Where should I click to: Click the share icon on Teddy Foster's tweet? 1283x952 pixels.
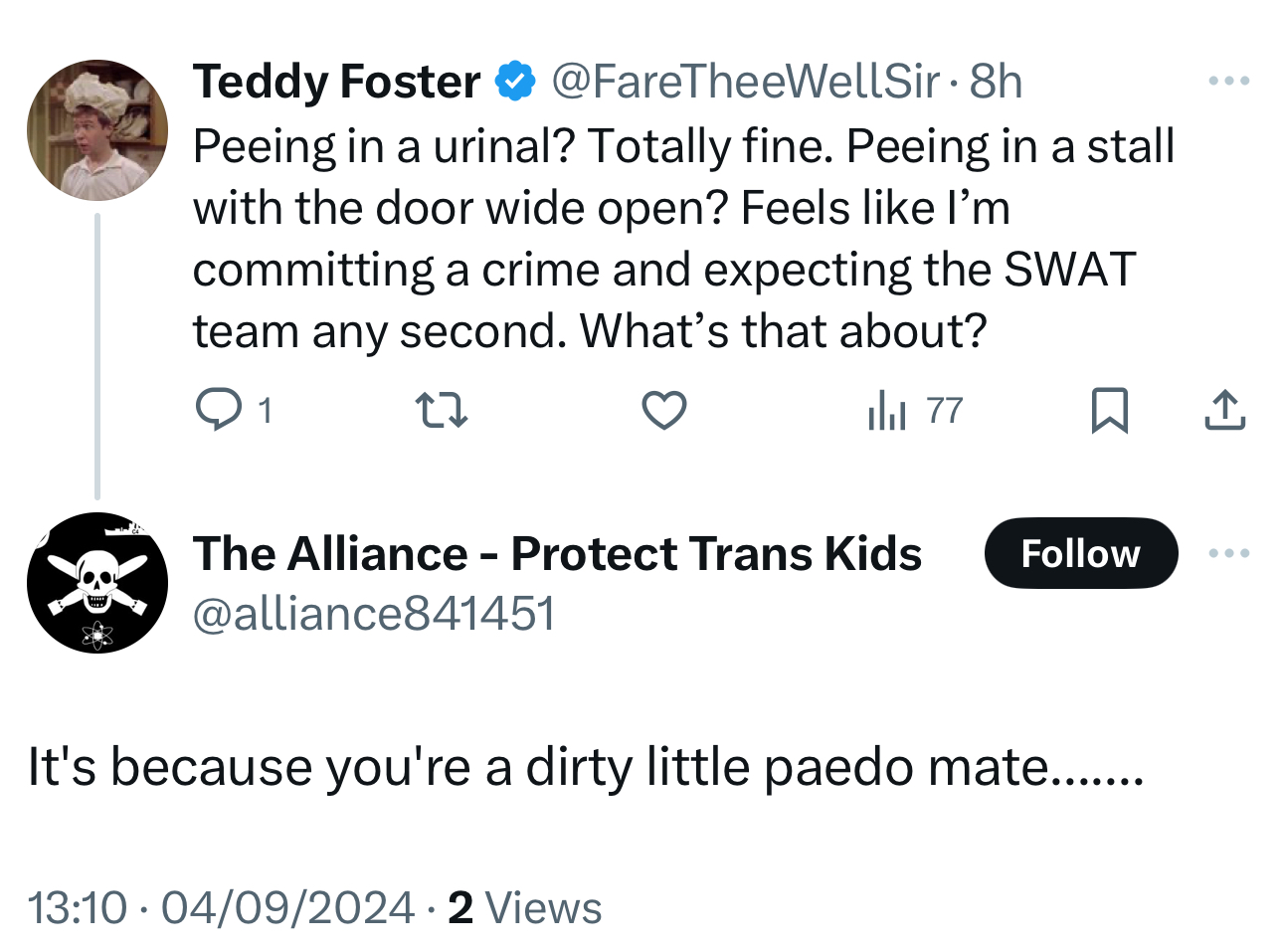click(1224, 410)
